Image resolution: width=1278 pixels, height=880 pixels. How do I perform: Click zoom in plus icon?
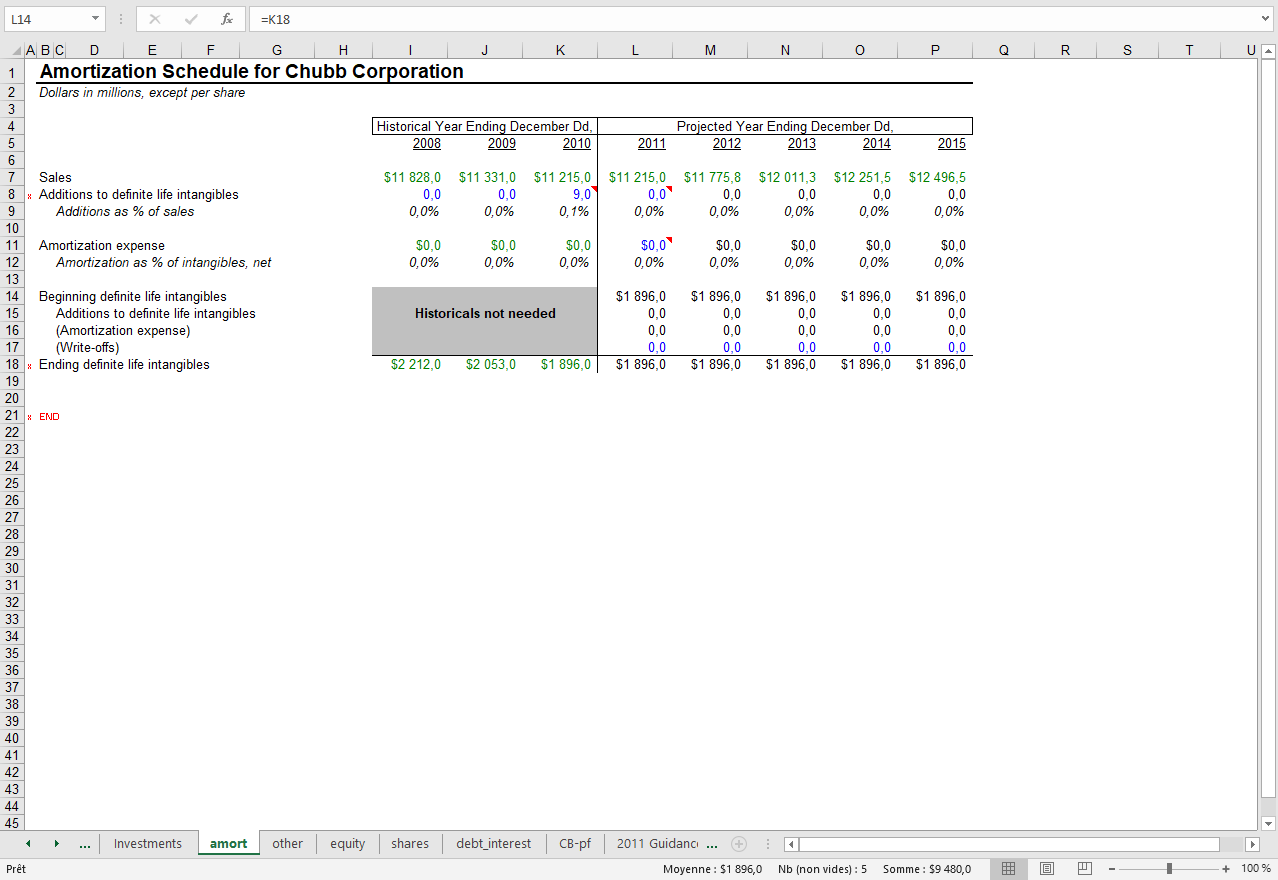pos(1226,869)
